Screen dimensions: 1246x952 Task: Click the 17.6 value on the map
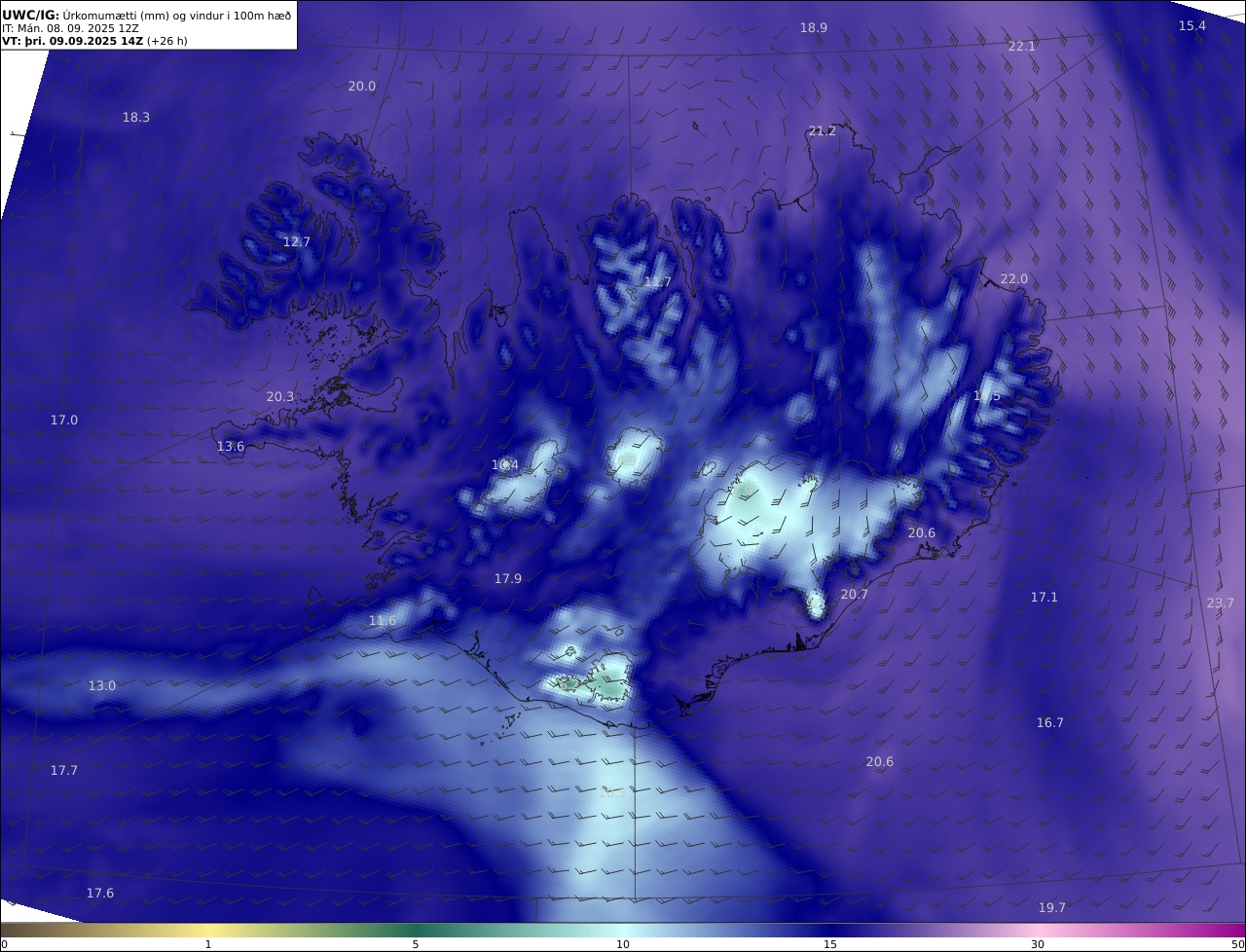(x=100, y=893)
